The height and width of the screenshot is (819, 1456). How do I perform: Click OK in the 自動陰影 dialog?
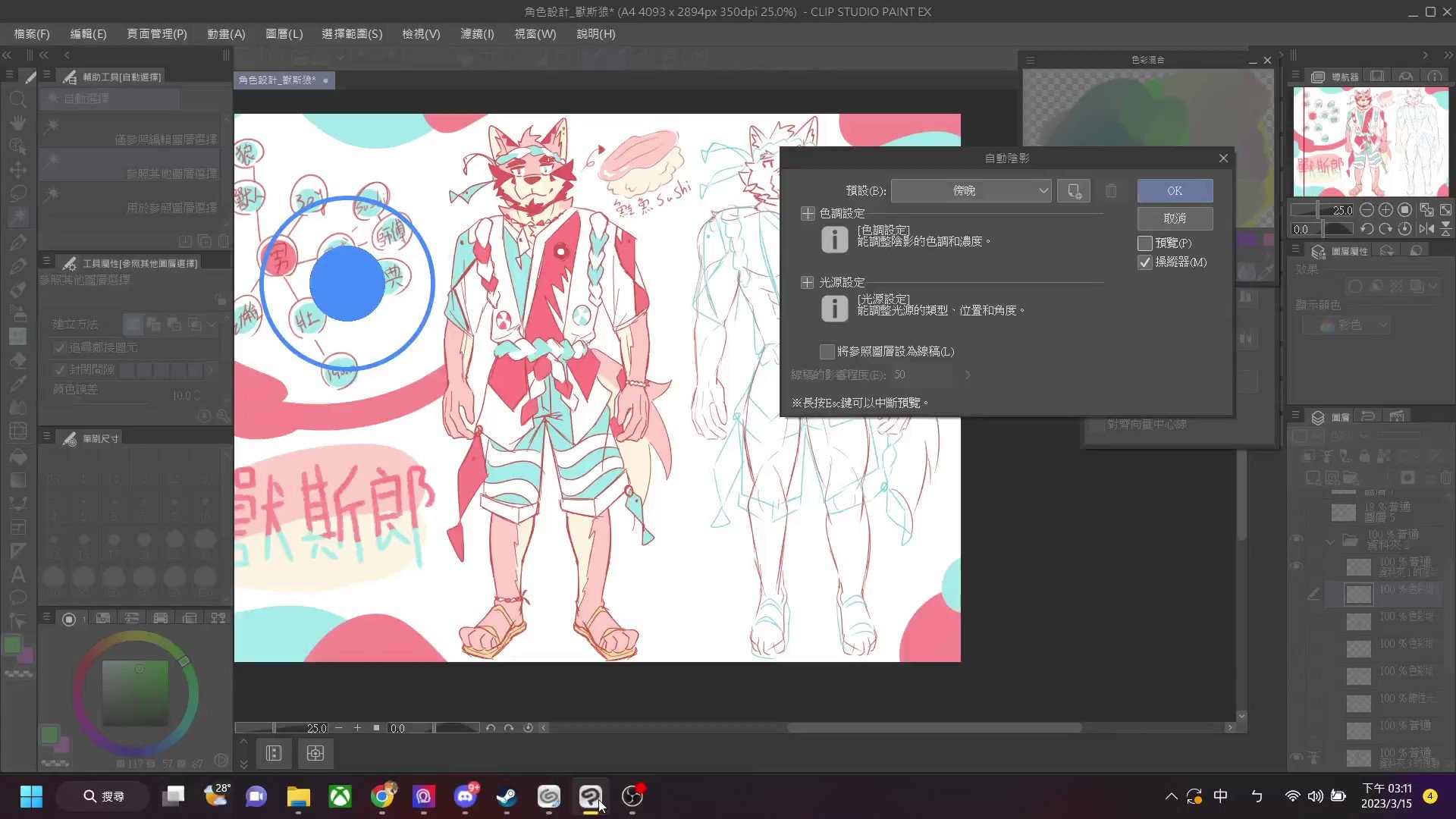point(1174,191)
